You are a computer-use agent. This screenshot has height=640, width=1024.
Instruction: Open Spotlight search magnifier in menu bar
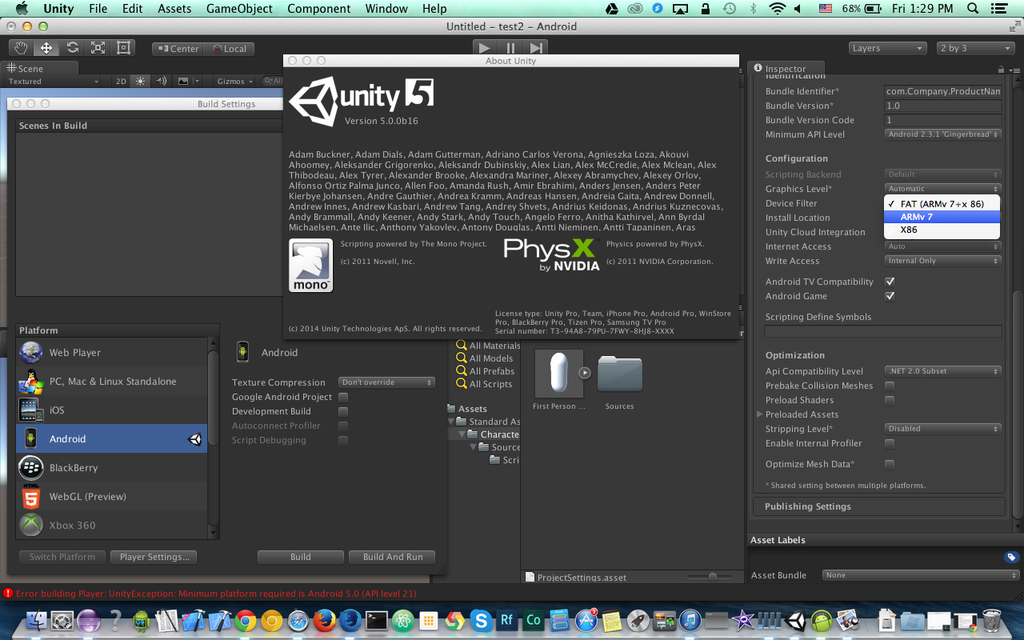tap(973, 8)
